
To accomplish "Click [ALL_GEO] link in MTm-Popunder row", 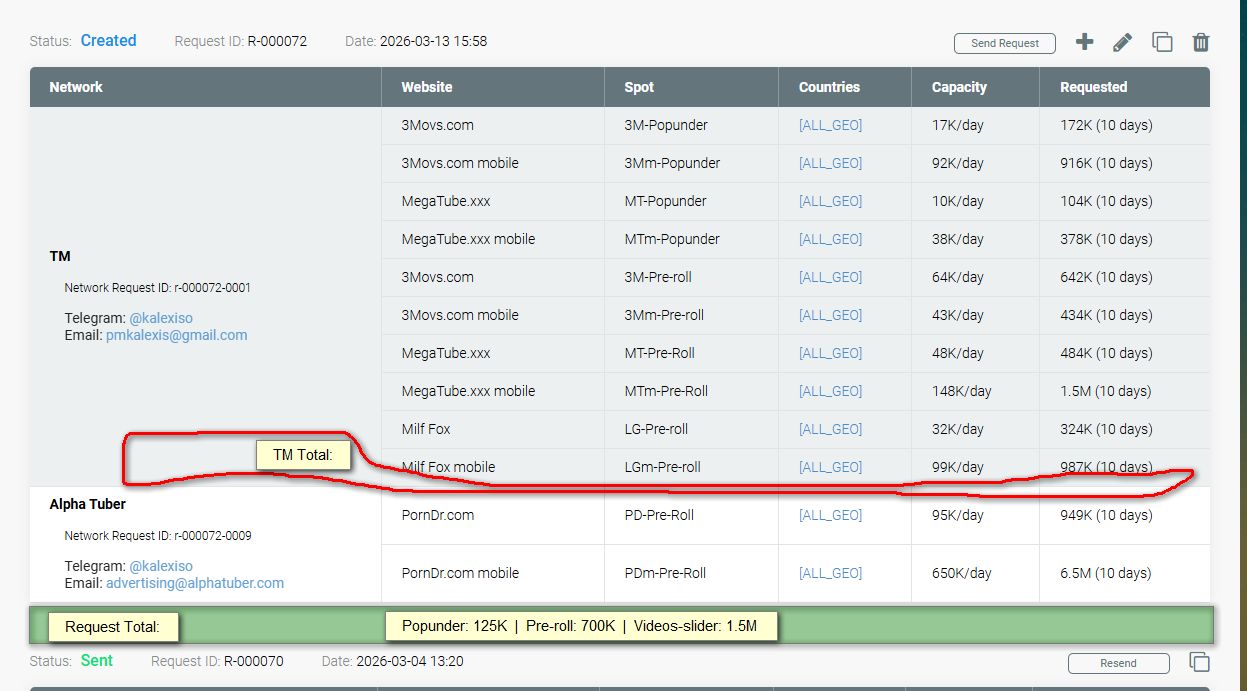I will (x=830, y=239).
